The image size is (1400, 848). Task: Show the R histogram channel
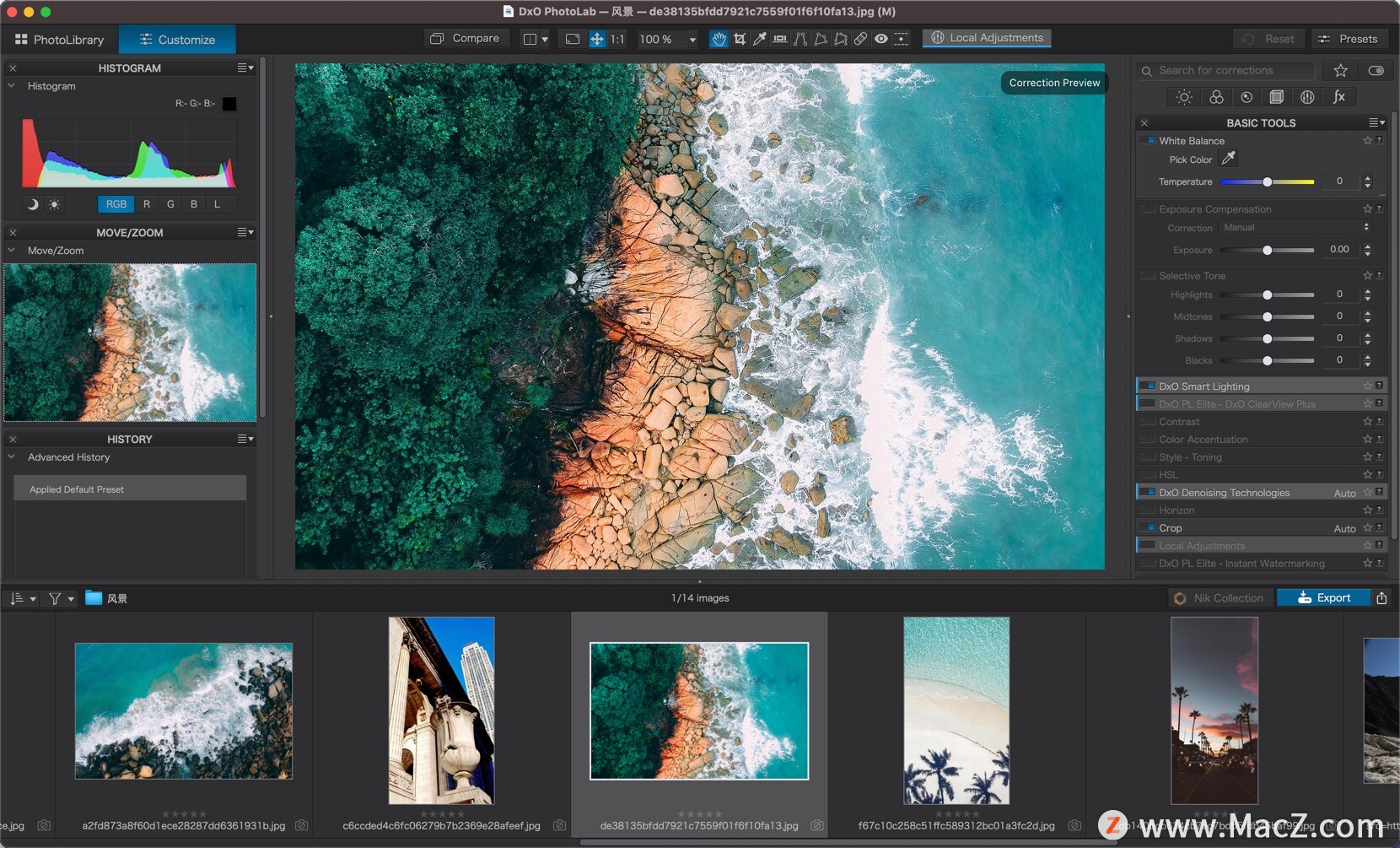pos(147,204)
